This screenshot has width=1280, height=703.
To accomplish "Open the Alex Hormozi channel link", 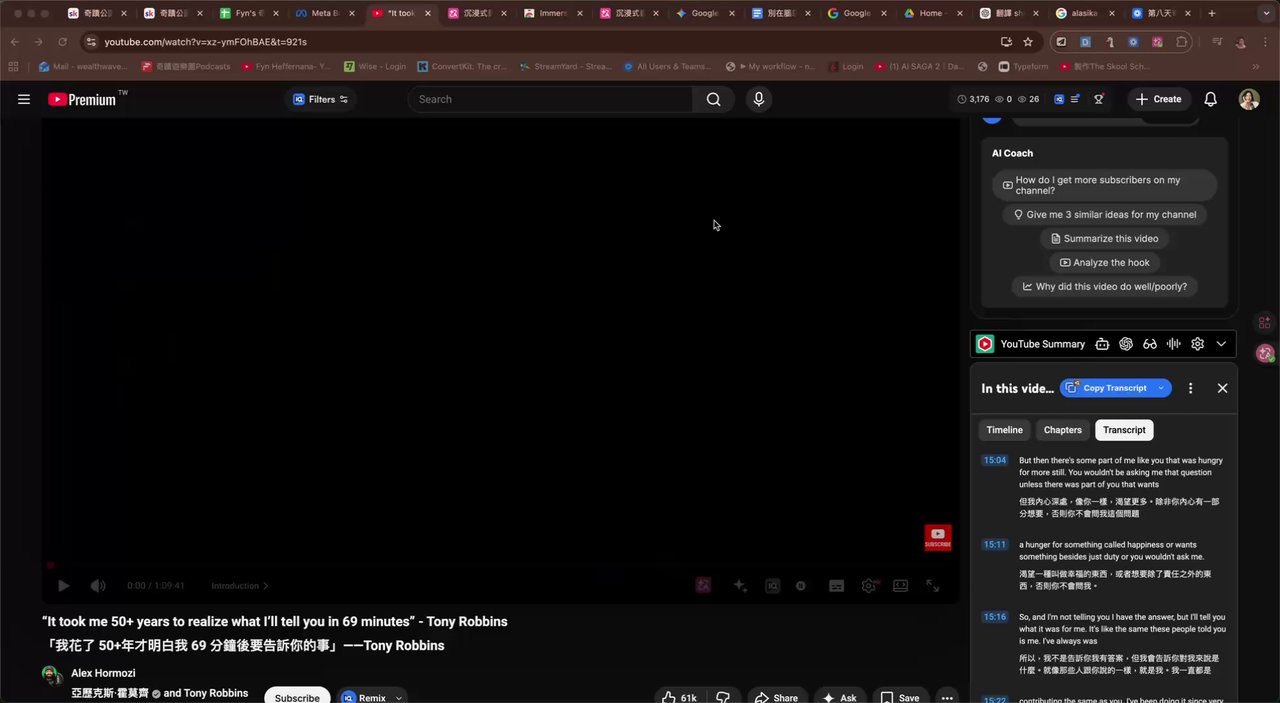I will click(x=103, y=673).
